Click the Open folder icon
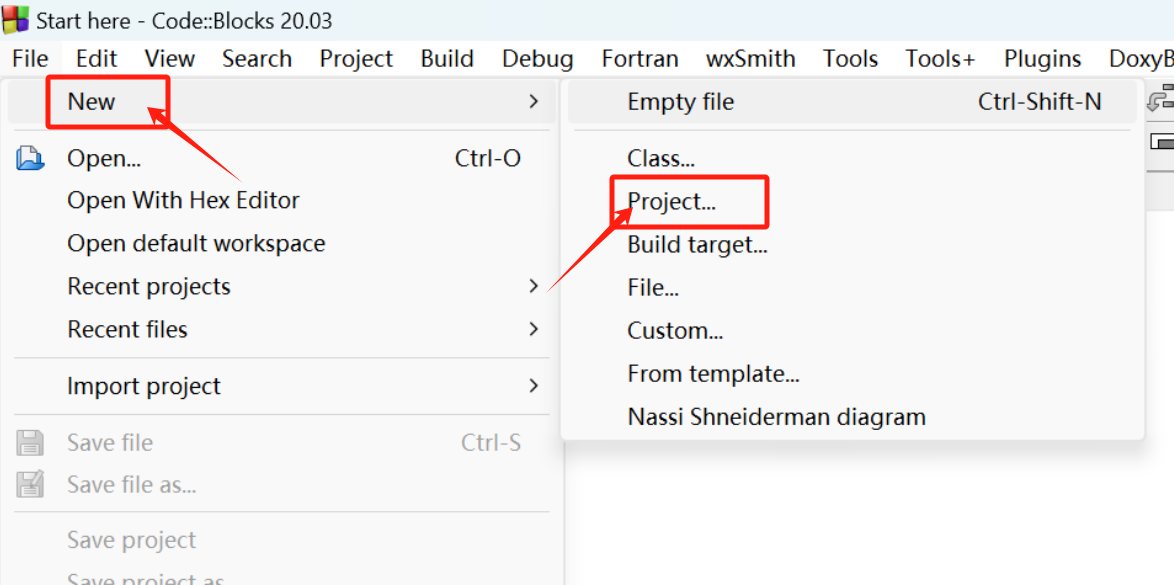The height and width of the screenshot is (585, 1174). [31, 158]
